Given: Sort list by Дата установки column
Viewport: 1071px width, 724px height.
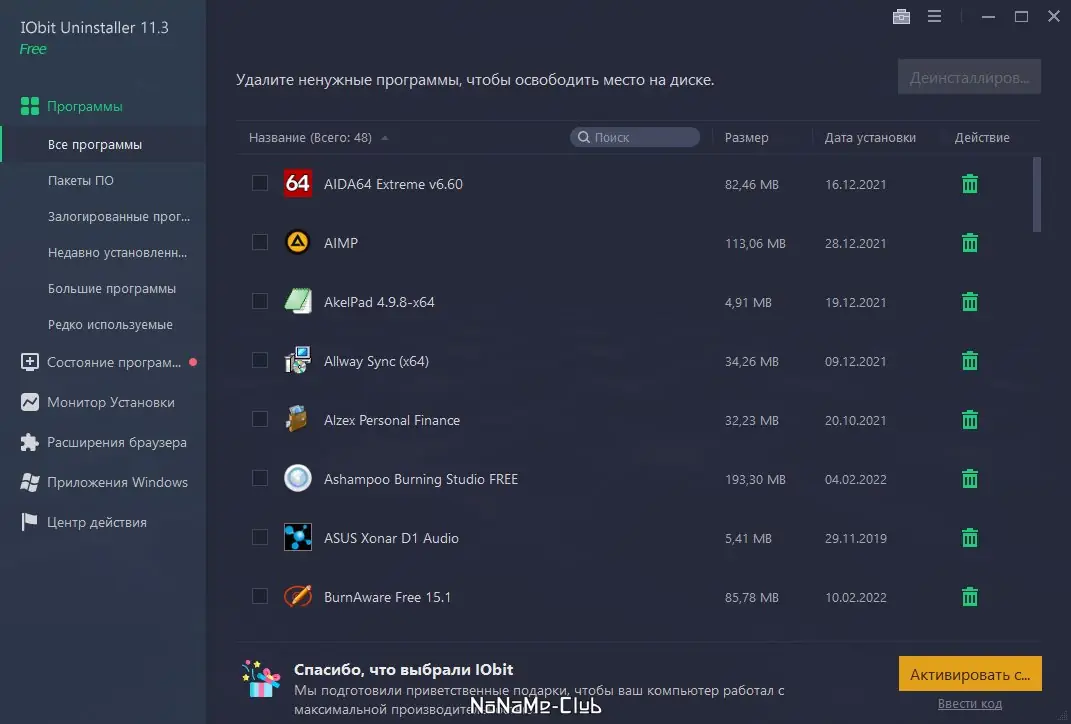Looking at the screenshot, I should pyautogui.click(x=870, y=137).
